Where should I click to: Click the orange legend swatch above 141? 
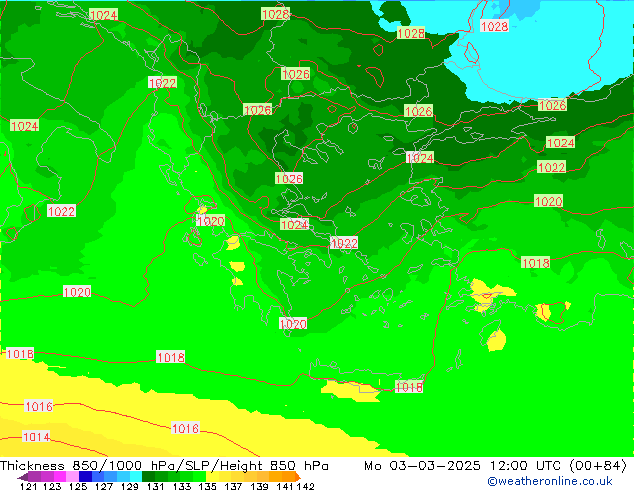[x=288, y=477]
